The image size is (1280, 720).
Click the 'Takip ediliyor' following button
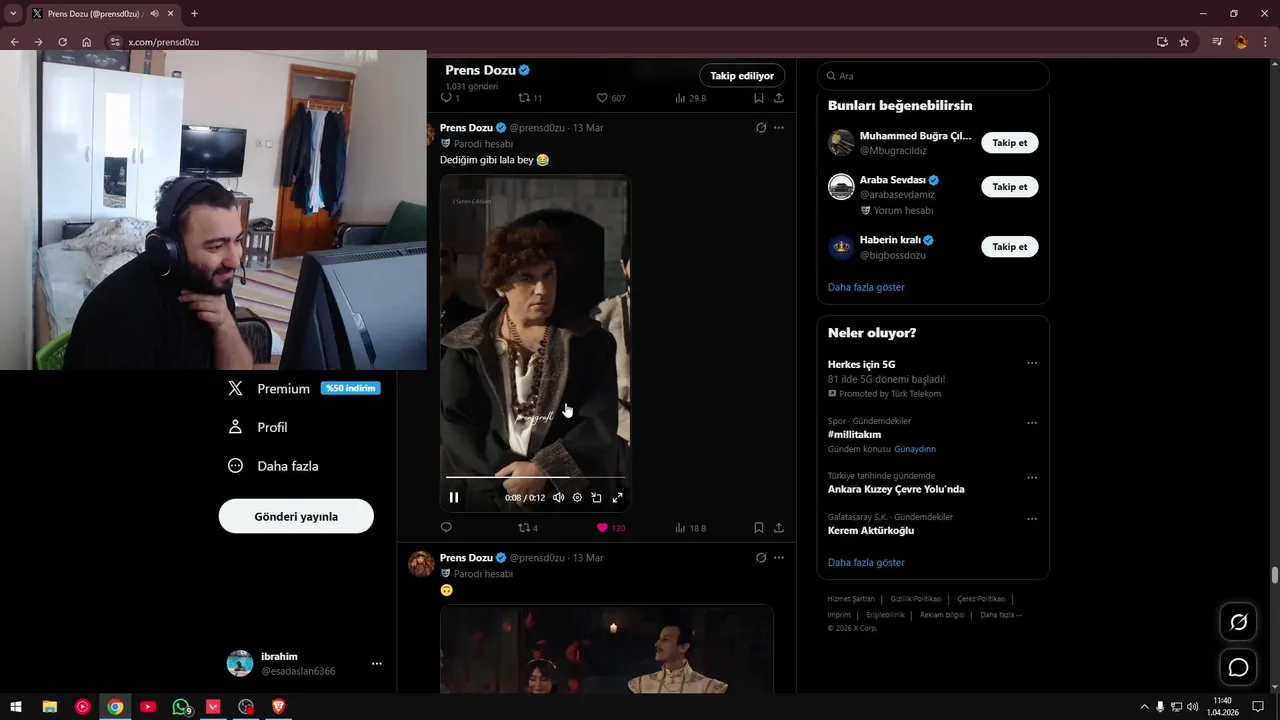(x=742, y=76)
